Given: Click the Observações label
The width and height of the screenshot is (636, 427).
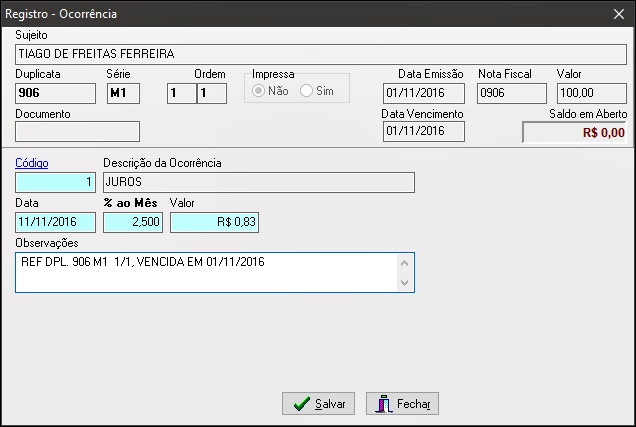Looking at the screenshot, I should tap(47, 243).
